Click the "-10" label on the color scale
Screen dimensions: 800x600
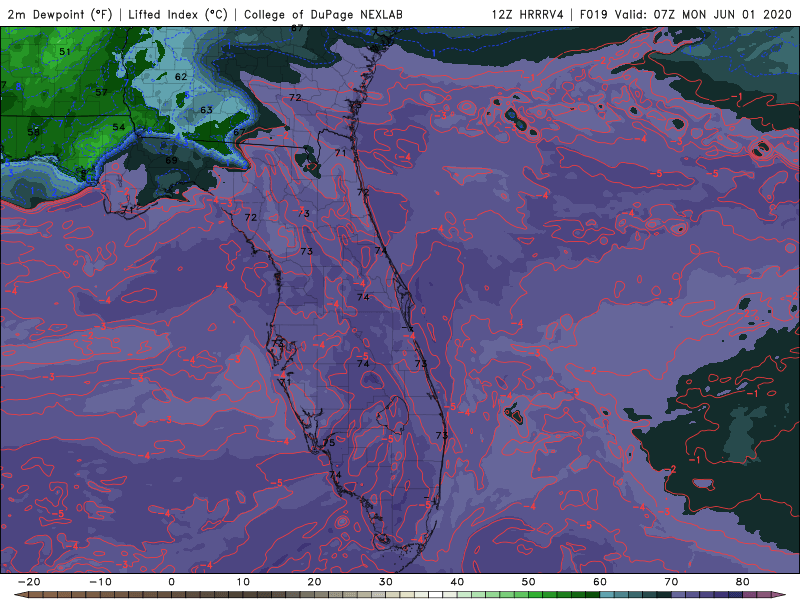point(100,582)
